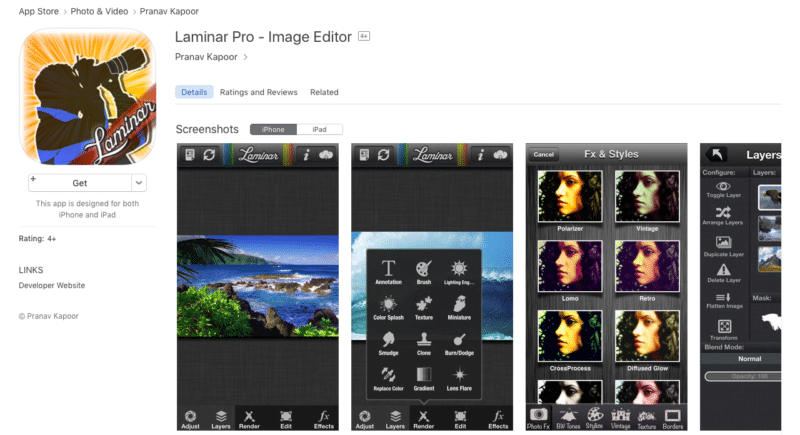This screenshot has width=800, height=435.
Task: Open the Details tab
Action: tap(194, 92)
